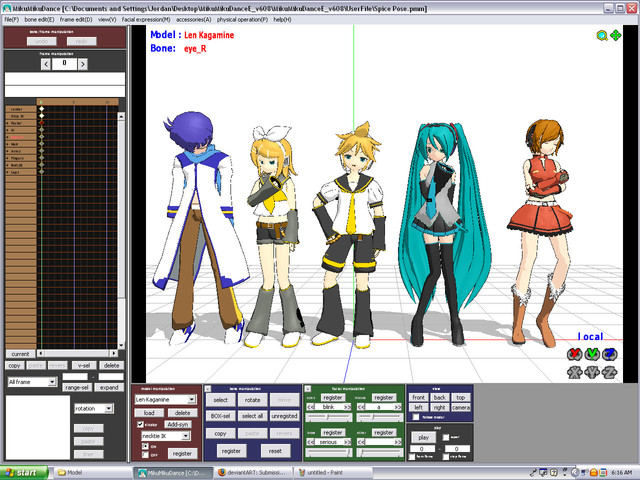The height and width of the screenshot is (480, 640).
Task: Click the frame number input field
Action: [64, 63]
